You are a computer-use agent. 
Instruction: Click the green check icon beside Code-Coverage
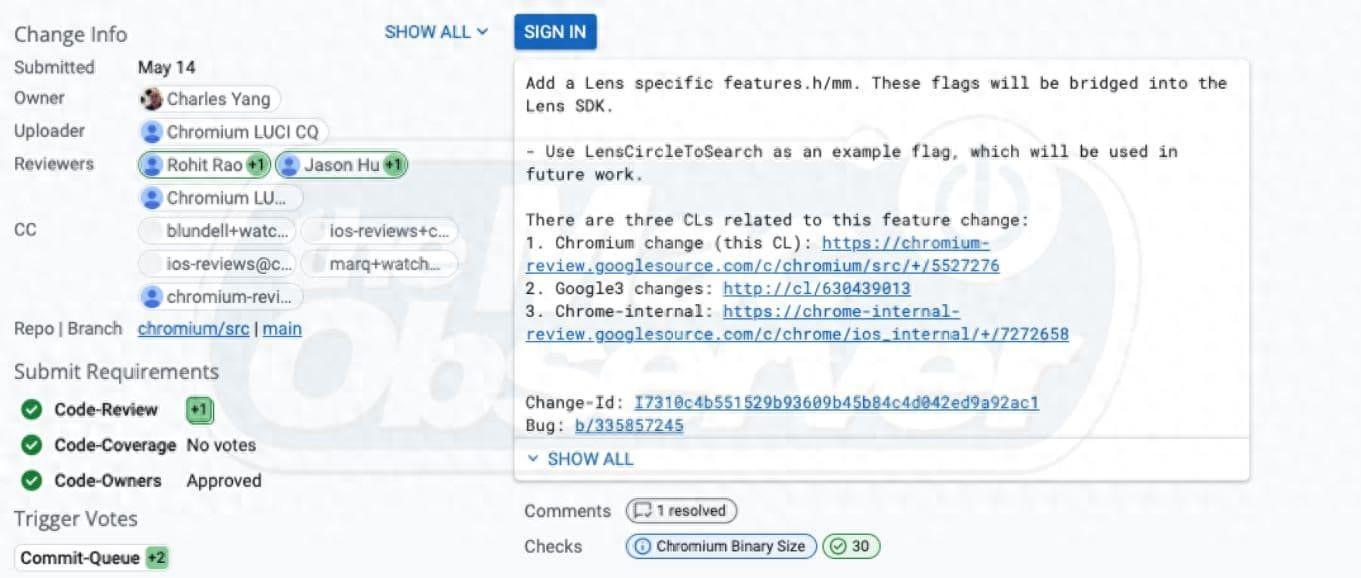click(x=32, y=445)
